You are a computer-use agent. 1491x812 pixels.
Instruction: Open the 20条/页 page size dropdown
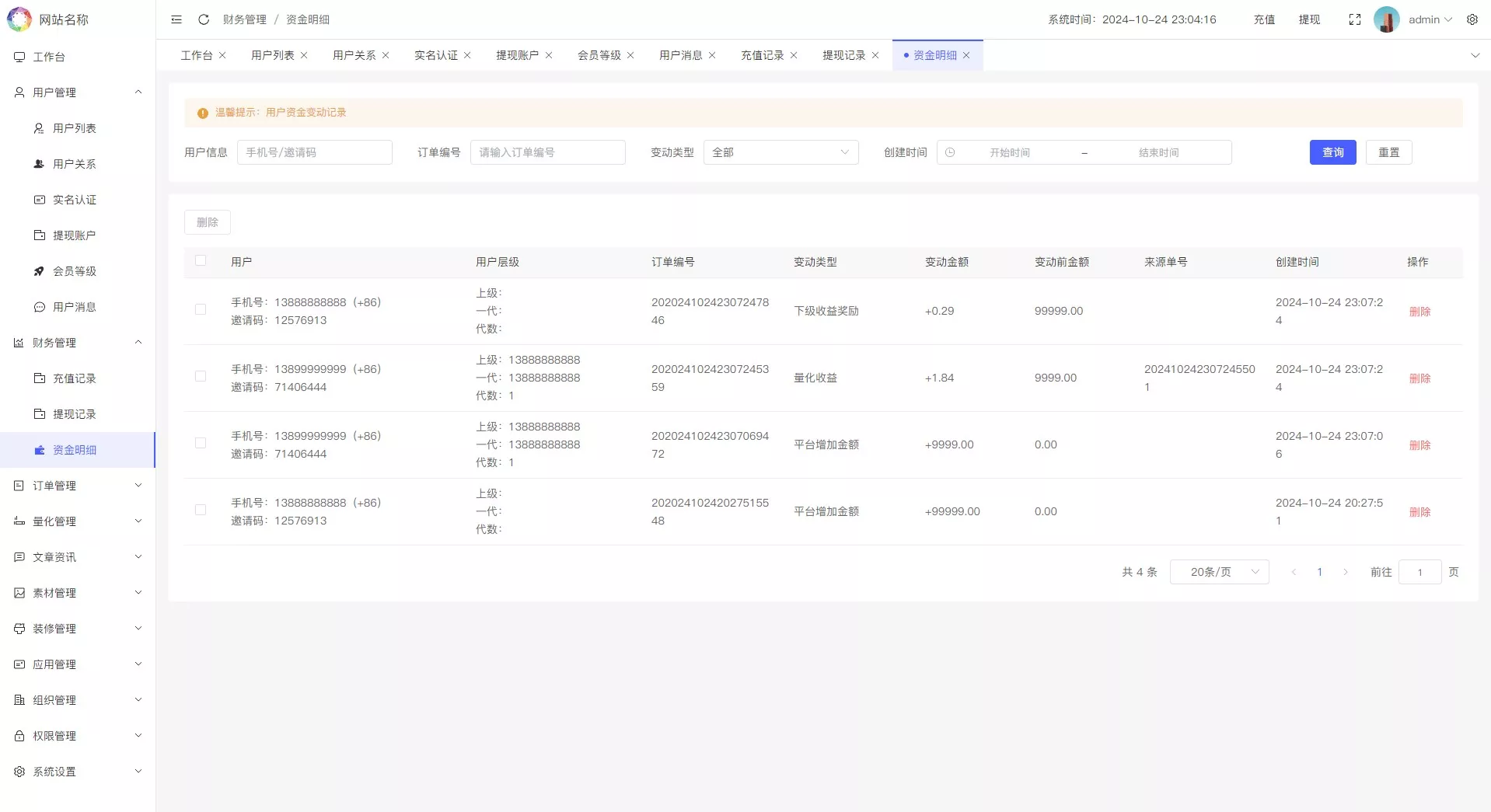click(x=1218, y=572)
